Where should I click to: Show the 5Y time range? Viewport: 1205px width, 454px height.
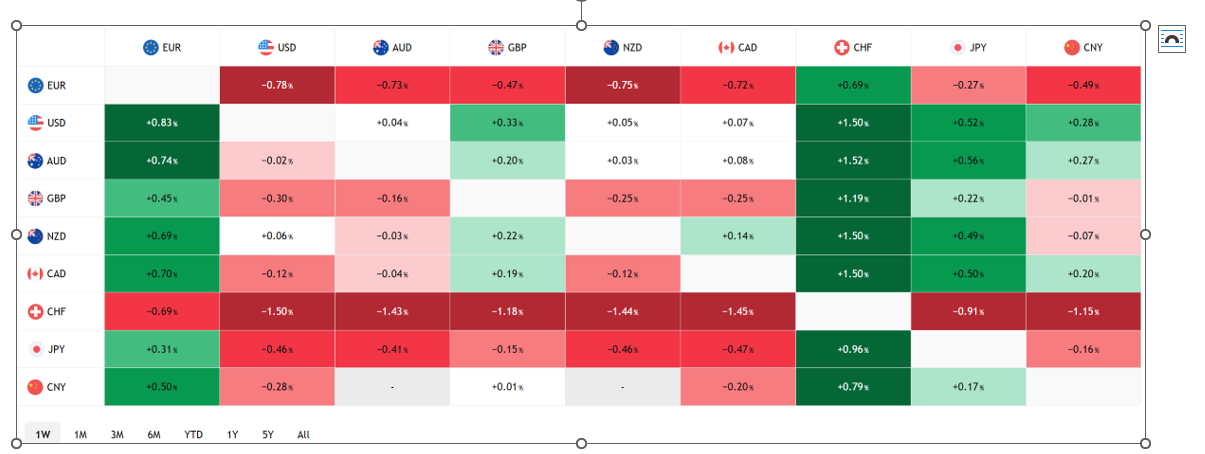click(x=268, y=434)
